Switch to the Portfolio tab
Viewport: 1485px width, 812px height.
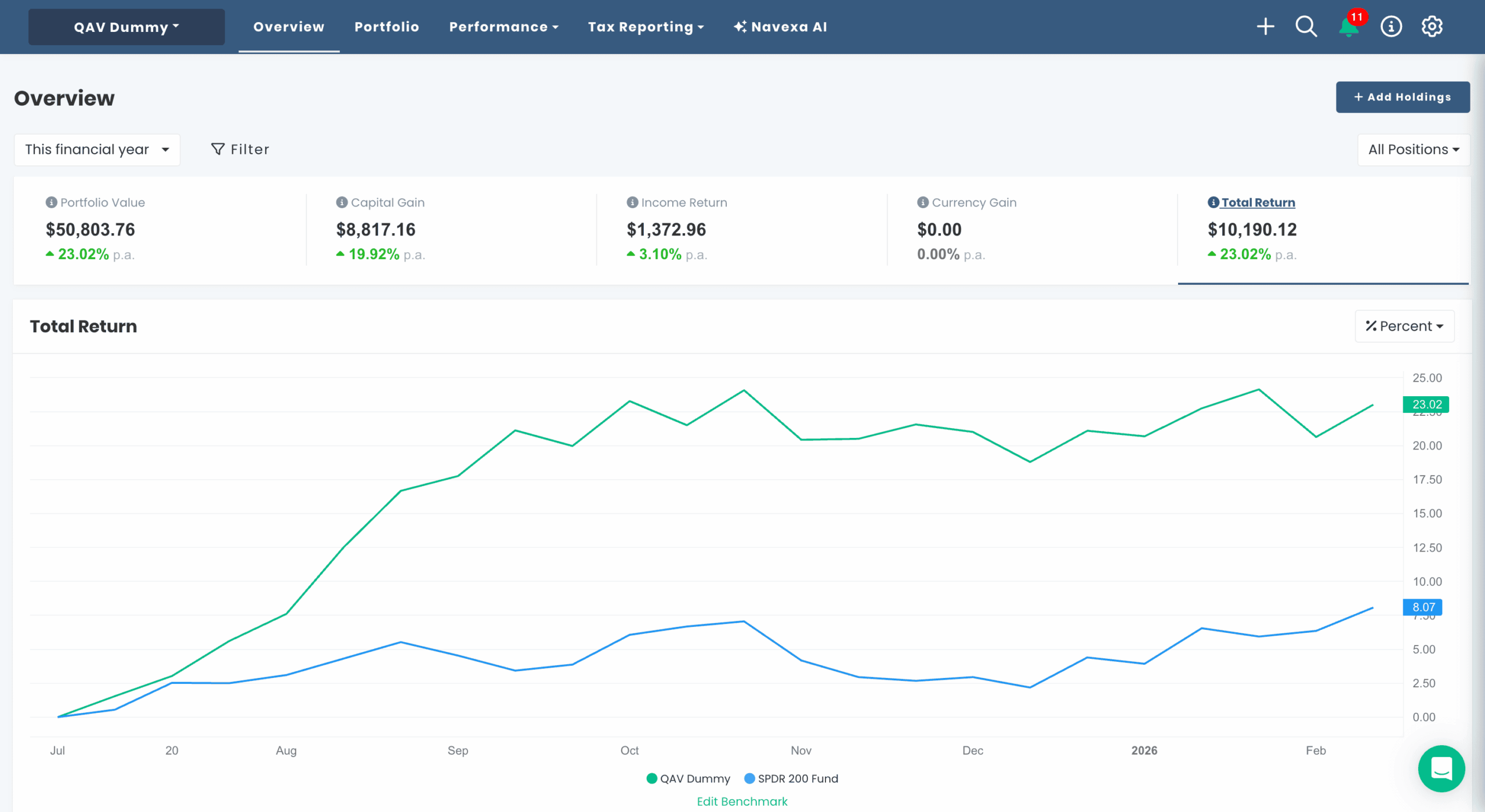tap(386, 27)
